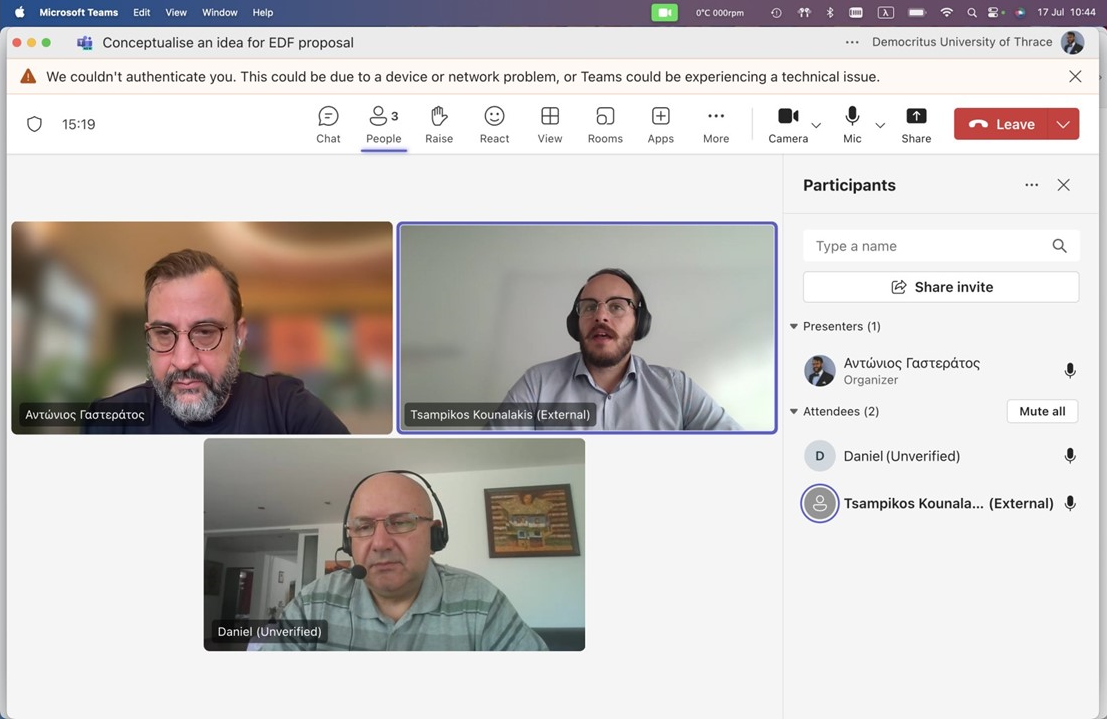The height and width of the screenshot is (719, 1107).
Task: Toggle the Camera on or off
Action: point(788,125)
